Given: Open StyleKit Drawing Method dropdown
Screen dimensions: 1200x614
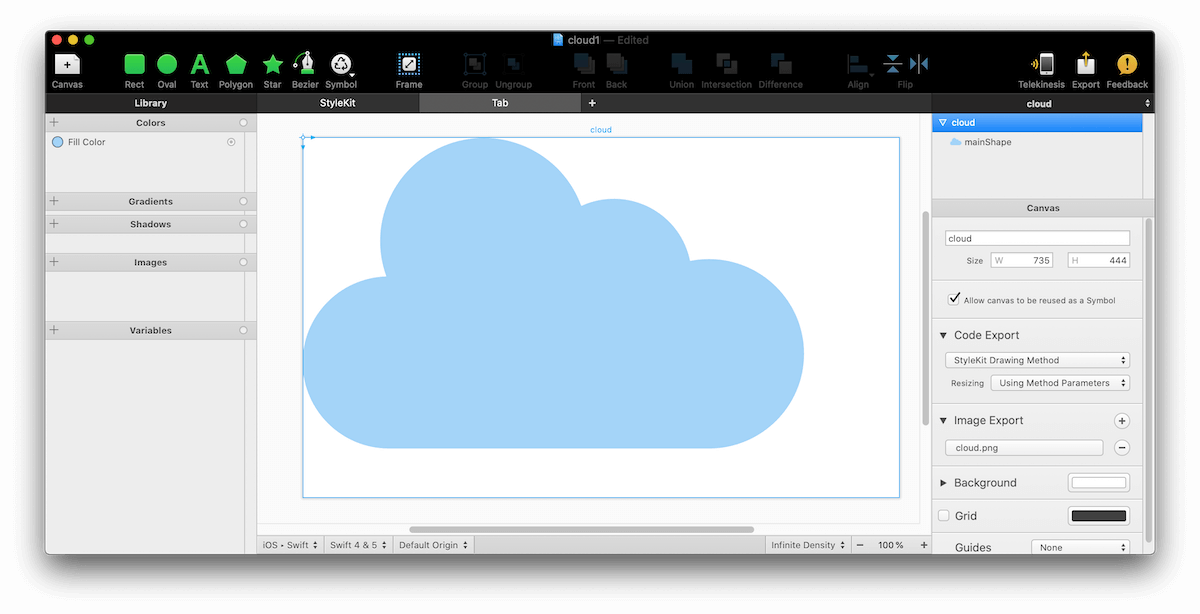Looking at the screenshot, I should point(1037,360).
